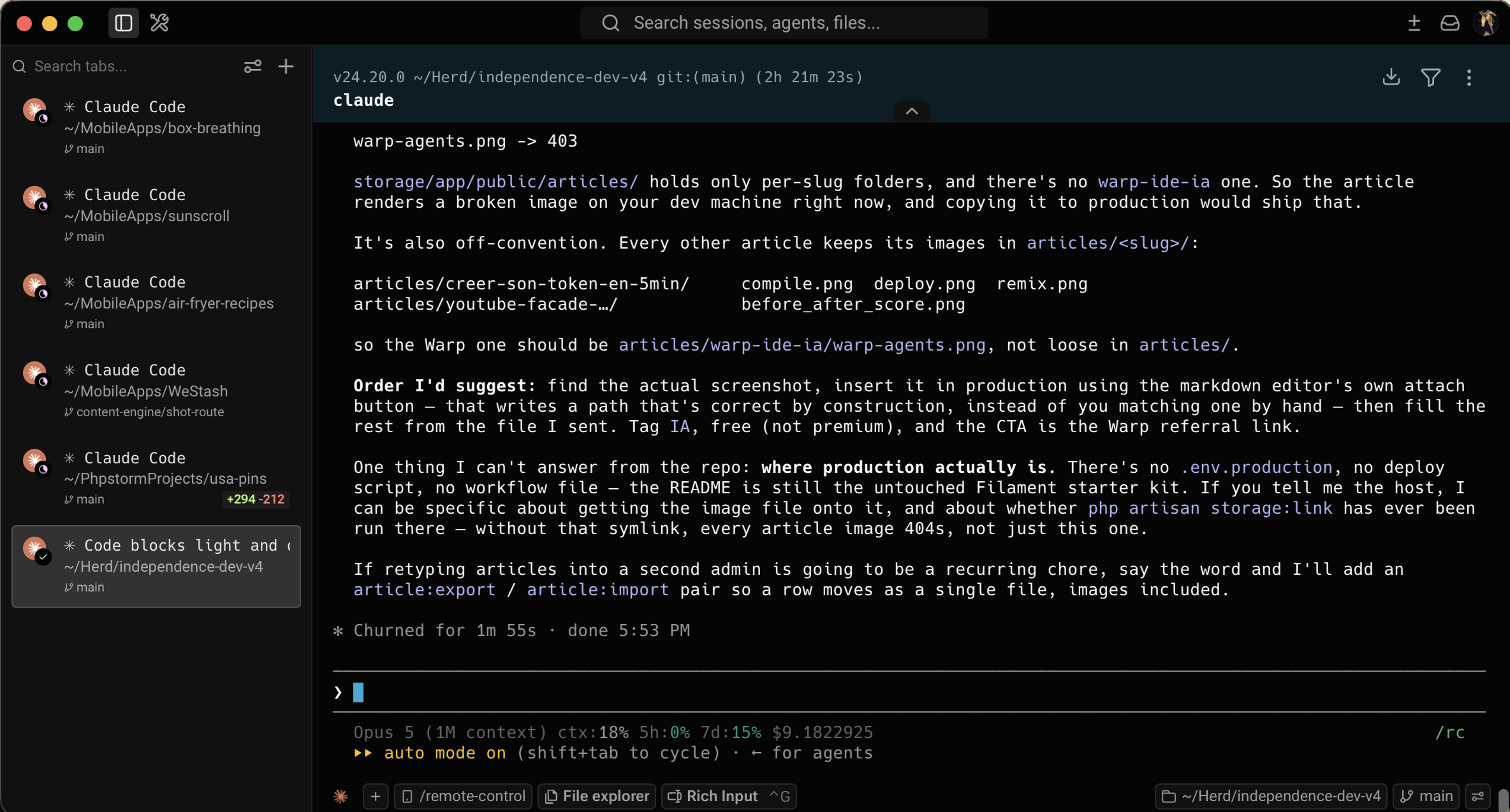Click the terminal scrollbar thumb

click(1503, 799)
